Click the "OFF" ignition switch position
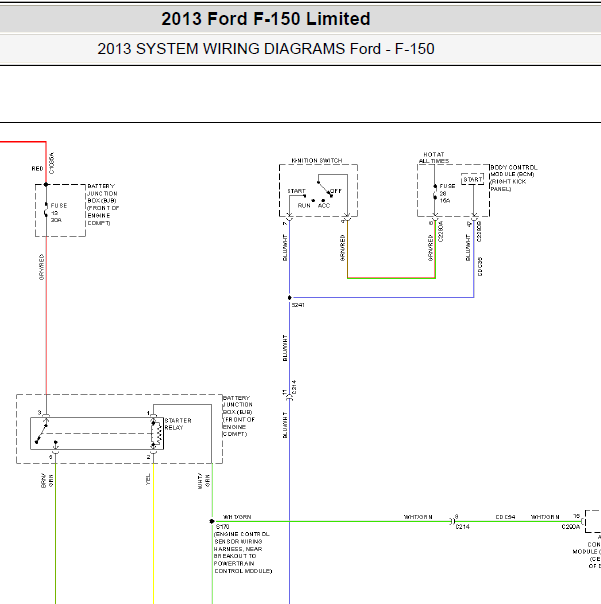This screenshot has width=601, height=604. click(336, 191)
